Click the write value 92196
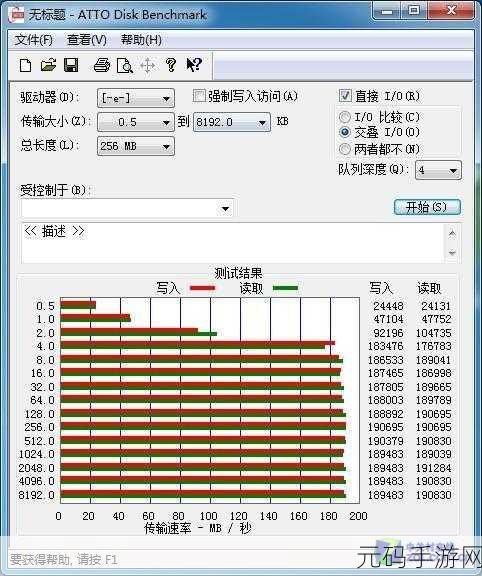Image resolution: width=482 pixels, height=576 pixels. click(x=388, y=333)
